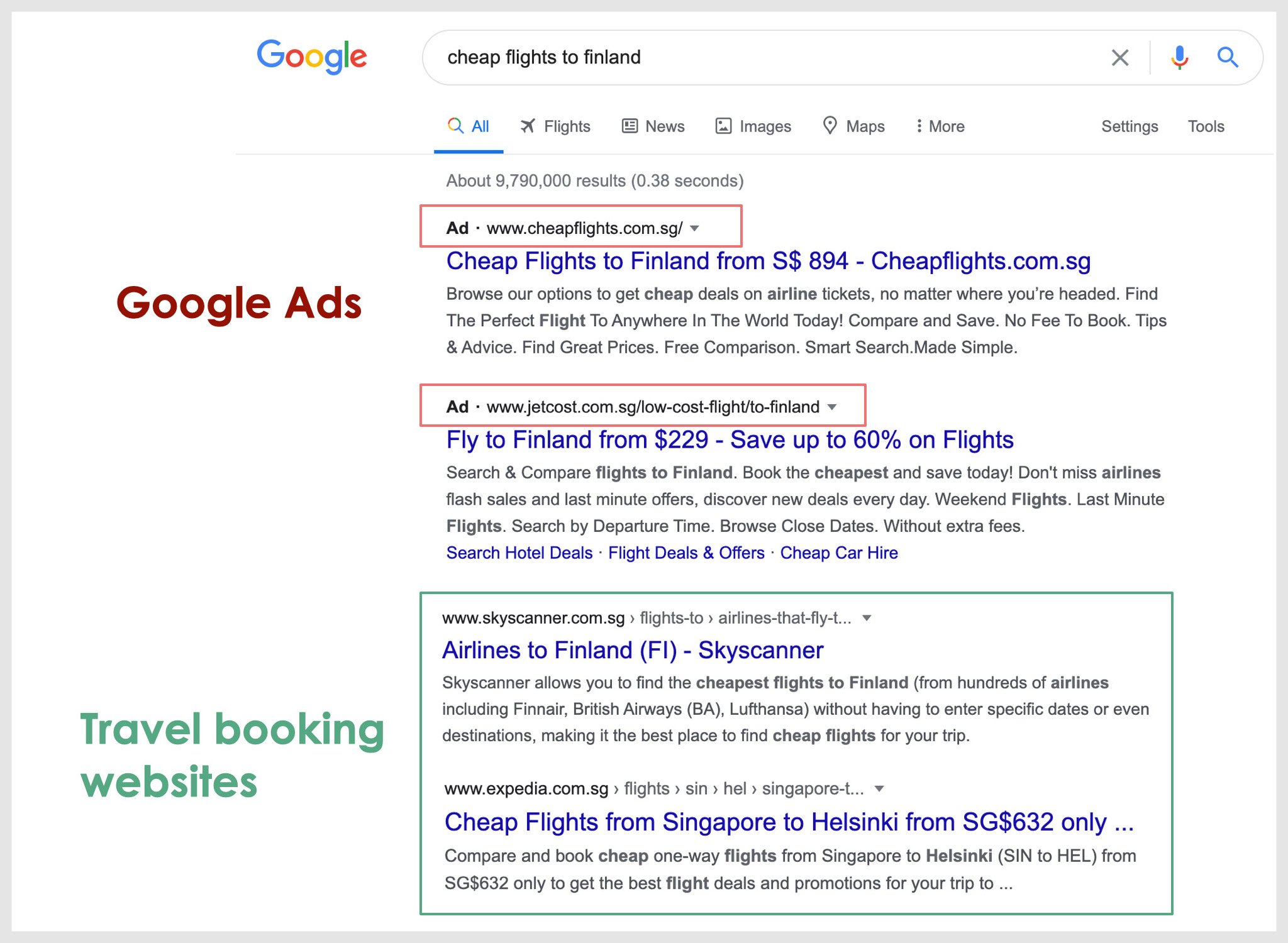Expand arrow beside cheapflights.com.sg ad URL
The height and width of the screenshot is (943, 1288).
(x=694, y=228)
